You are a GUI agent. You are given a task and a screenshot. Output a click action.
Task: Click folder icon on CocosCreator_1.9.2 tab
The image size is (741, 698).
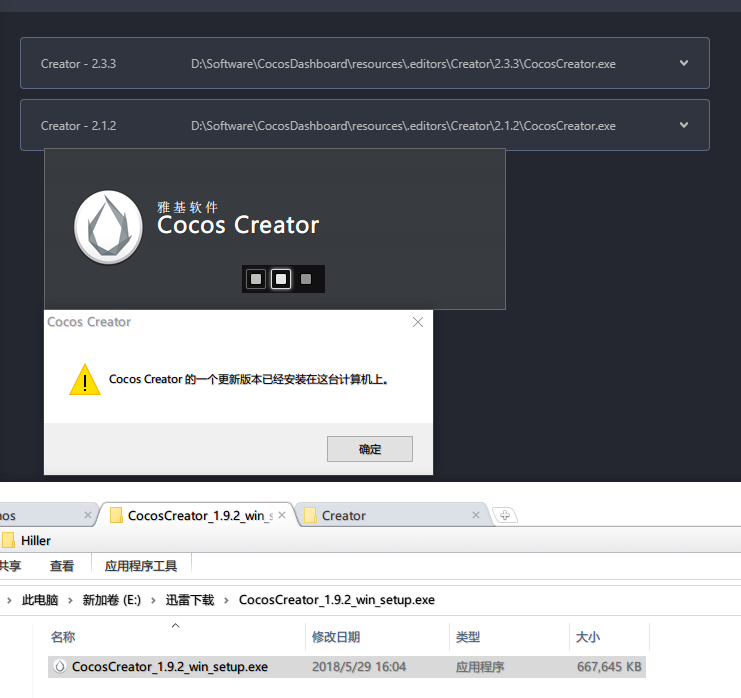coord(116,515)
